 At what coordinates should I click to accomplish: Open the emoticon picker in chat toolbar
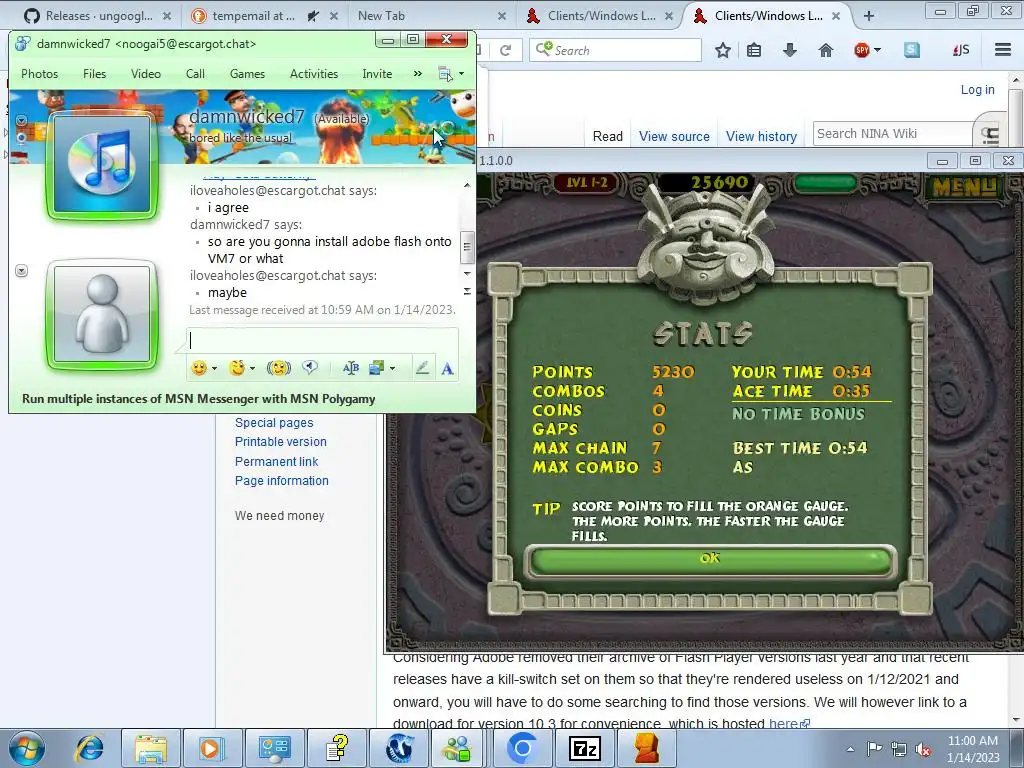pos(199,368)
